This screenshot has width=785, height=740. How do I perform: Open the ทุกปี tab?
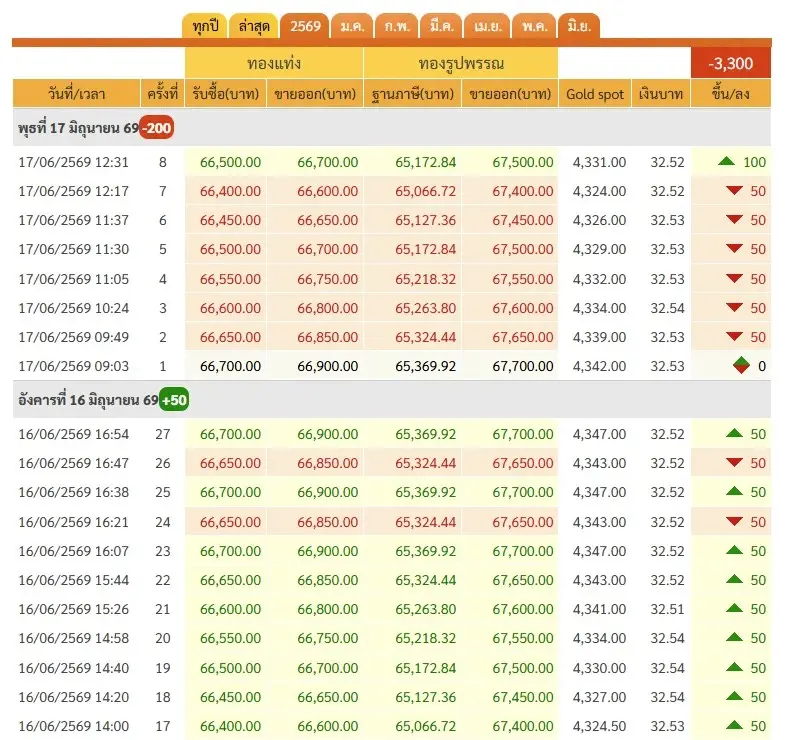[x=205, y=26]
